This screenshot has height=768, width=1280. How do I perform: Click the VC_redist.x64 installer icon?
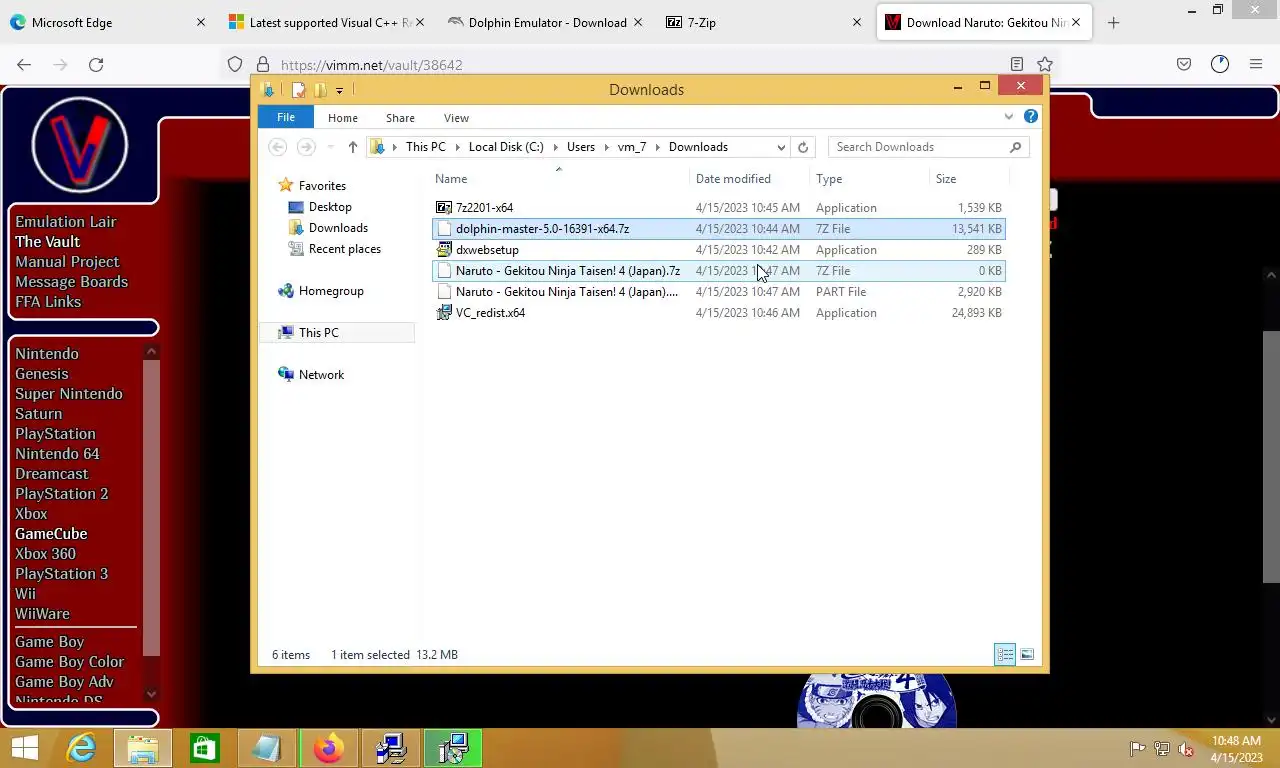pyautogui.click(x=444, y=313)
